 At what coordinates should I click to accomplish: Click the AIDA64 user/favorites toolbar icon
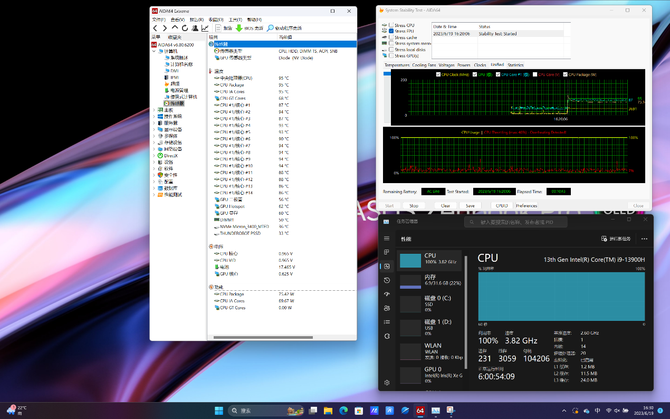coord(195,28)
